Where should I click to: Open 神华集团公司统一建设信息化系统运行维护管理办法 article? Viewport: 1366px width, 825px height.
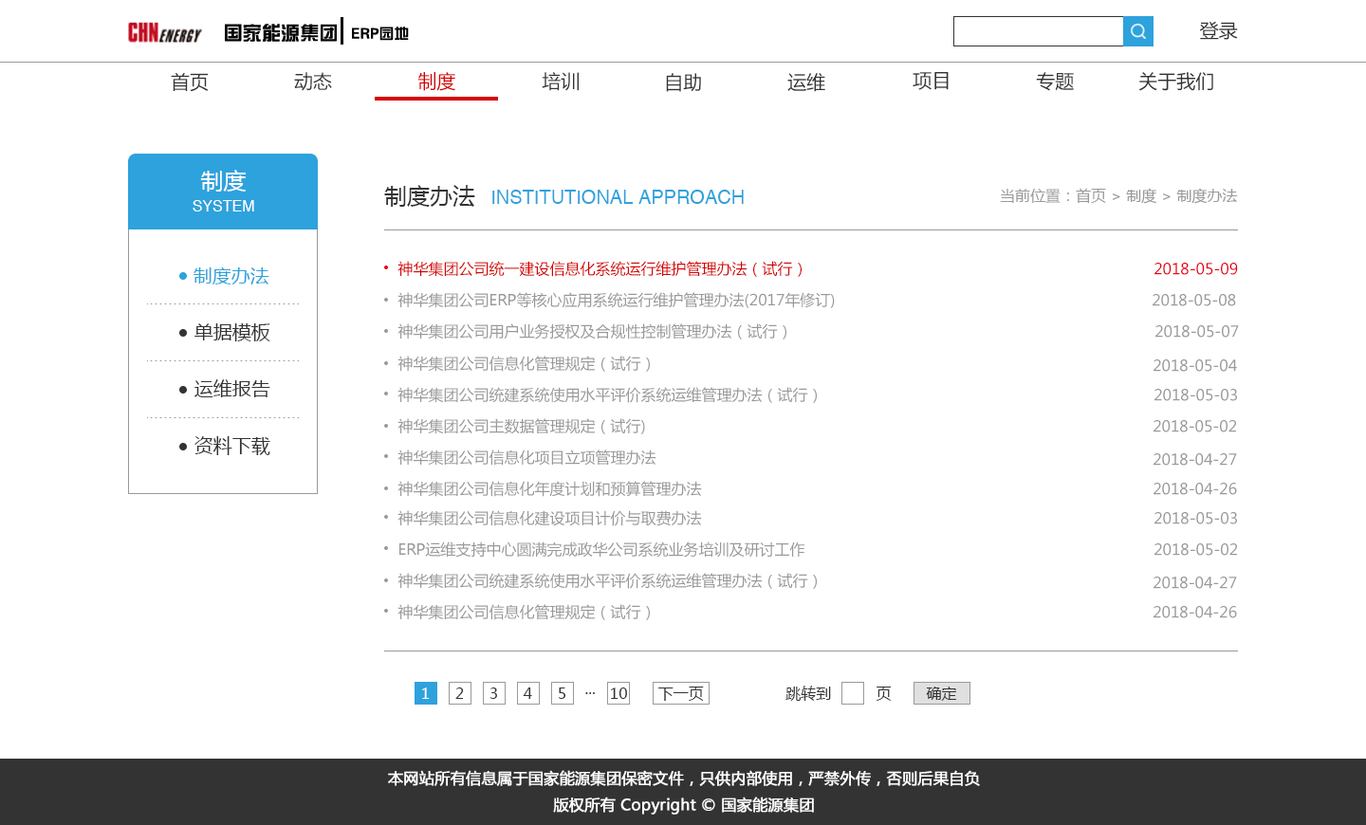601,269
